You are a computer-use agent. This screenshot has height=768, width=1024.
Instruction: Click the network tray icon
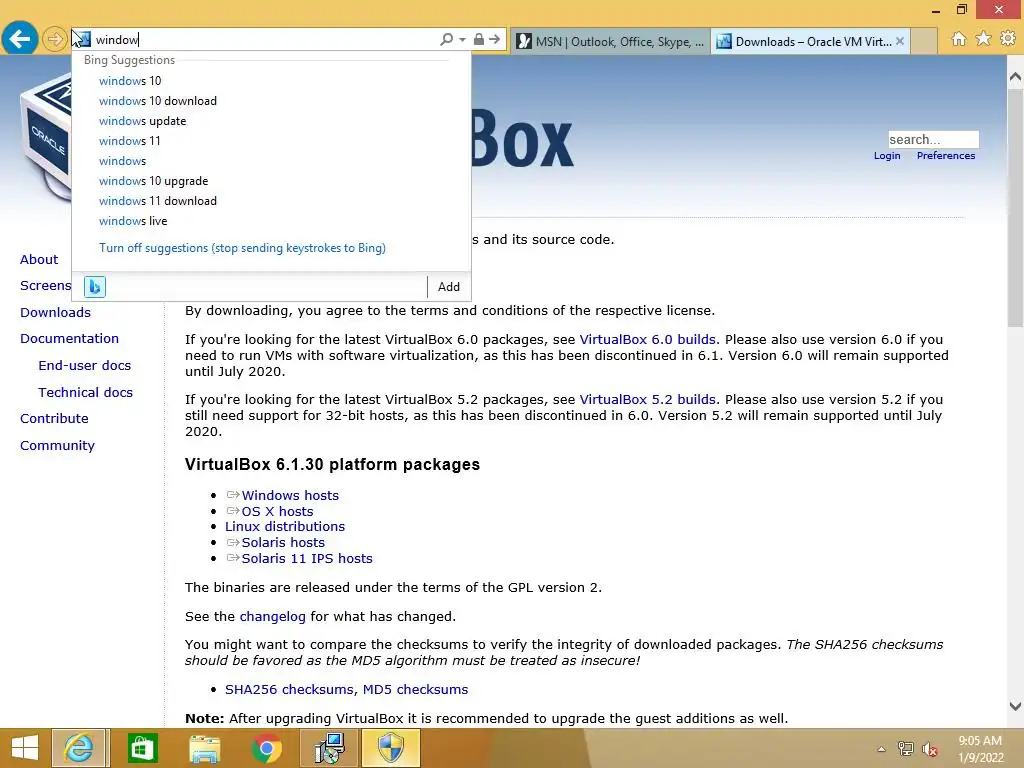(905, 749)
